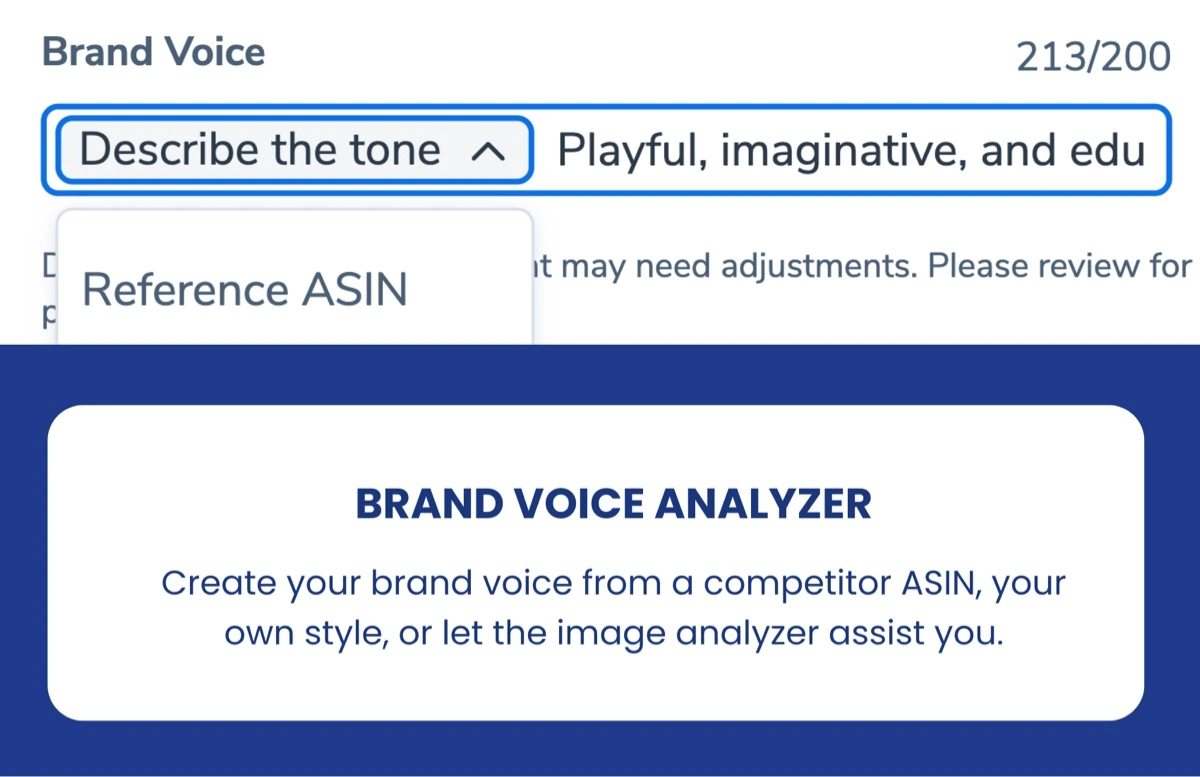Click the "Brand Voice" field label
The image size is (1200, 777).
154,53
